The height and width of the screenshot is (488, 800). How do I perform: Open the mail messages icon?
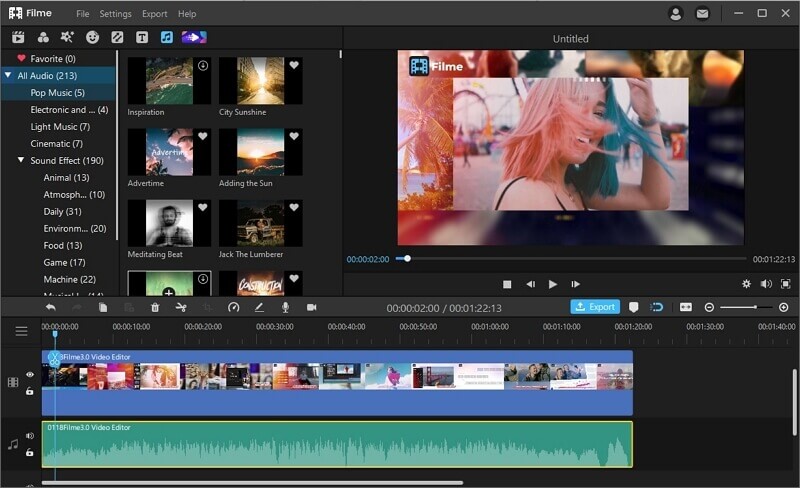pos(703,14)
